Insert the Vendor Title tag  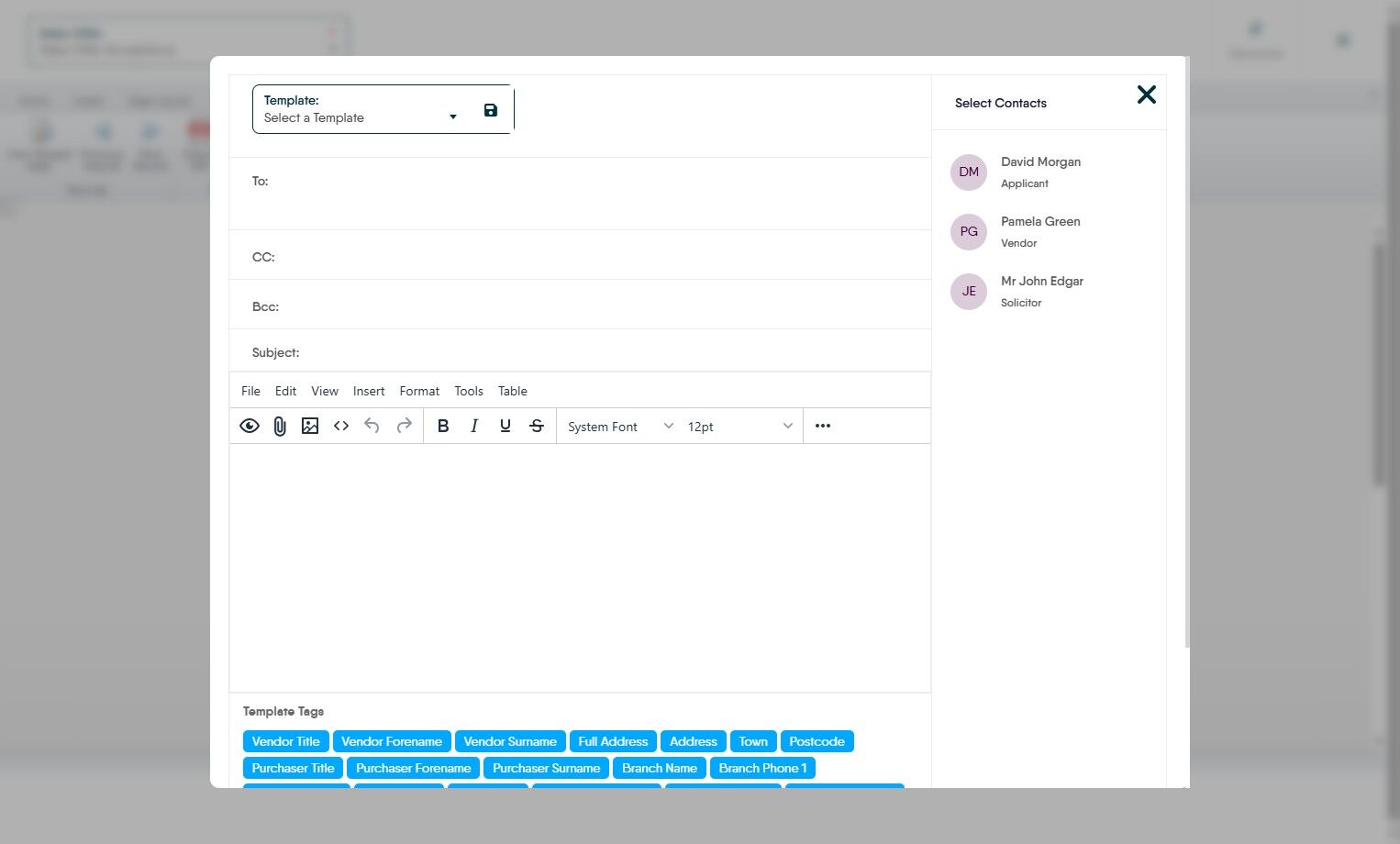click(x=286, y=741)
